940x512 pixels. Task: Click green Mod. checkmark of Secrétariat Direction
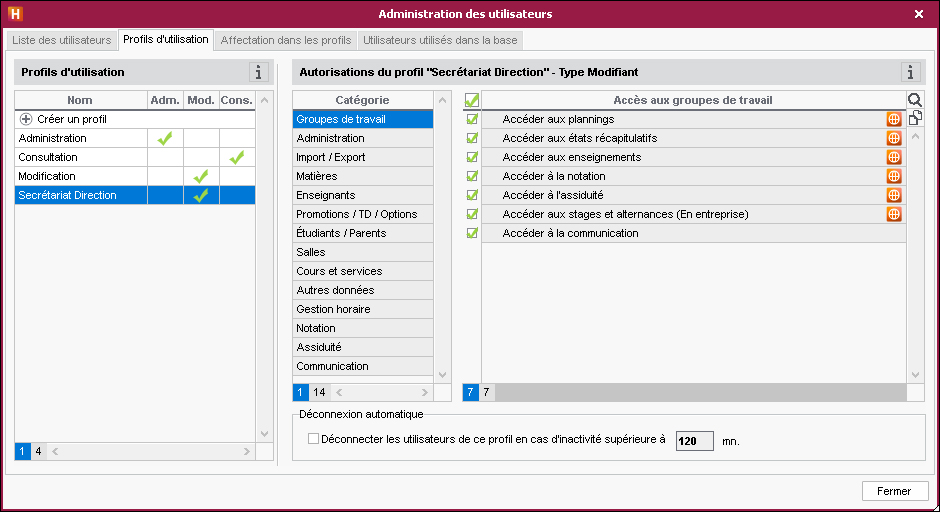[x=201, y=195]
